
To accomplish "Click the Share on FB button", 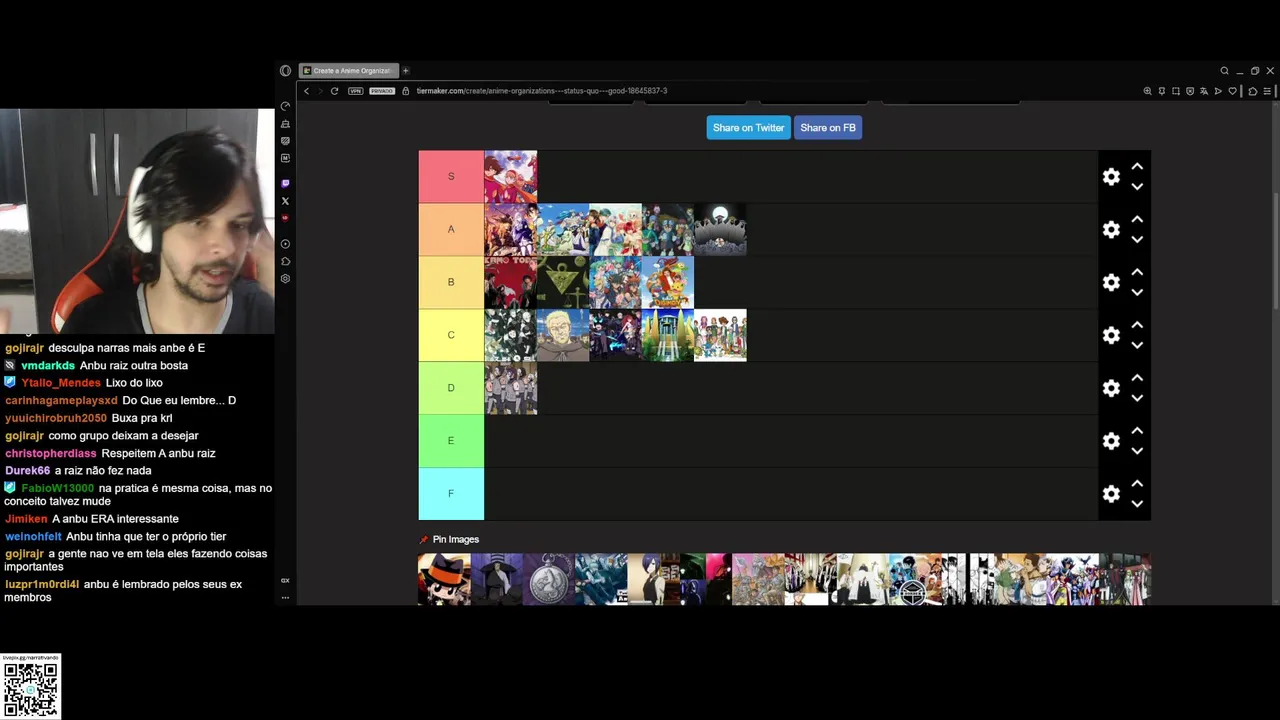I will (828, 128).
